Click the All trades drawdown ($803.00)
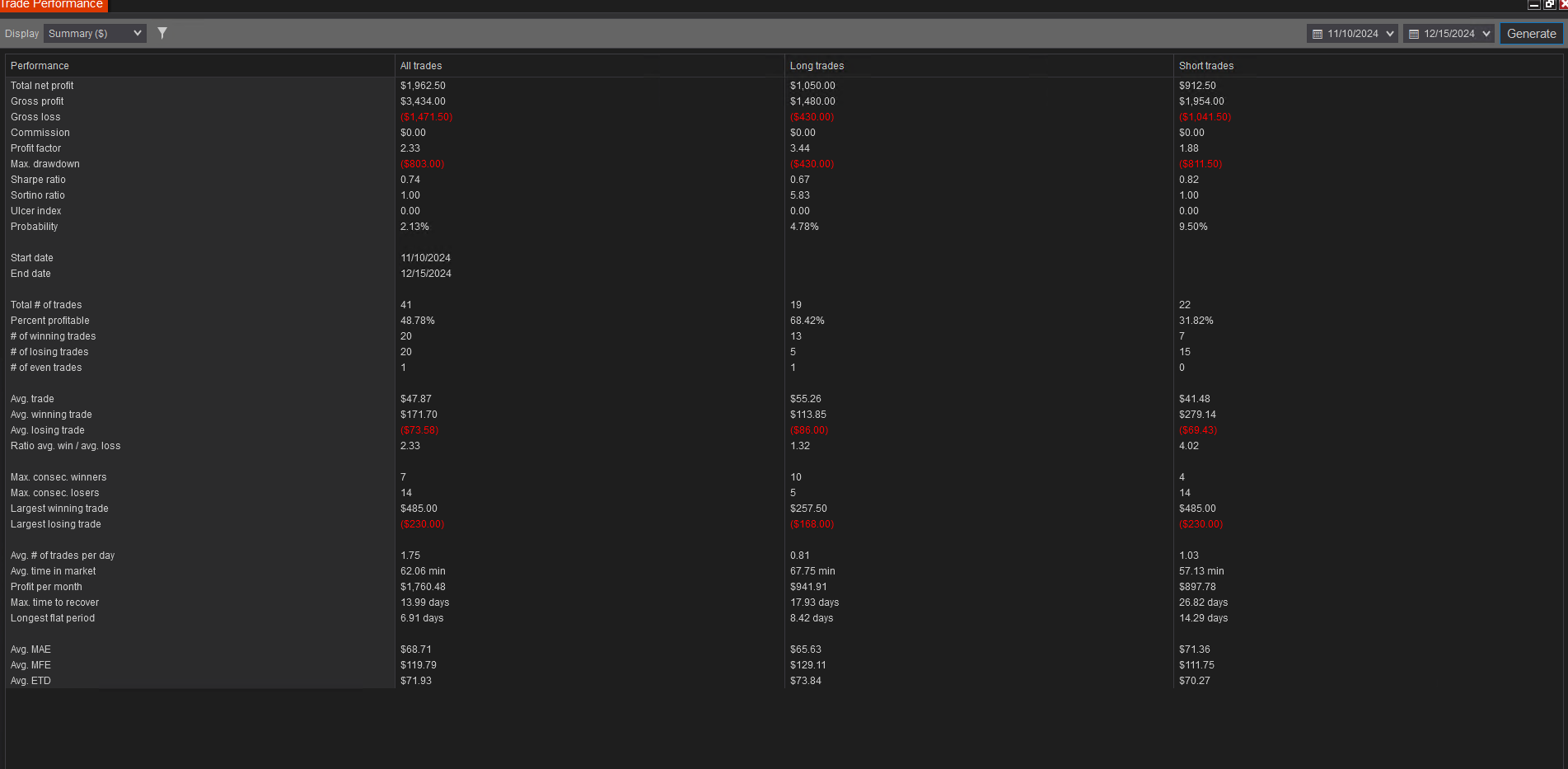1568x769 pixels. (x=422, y=164)
